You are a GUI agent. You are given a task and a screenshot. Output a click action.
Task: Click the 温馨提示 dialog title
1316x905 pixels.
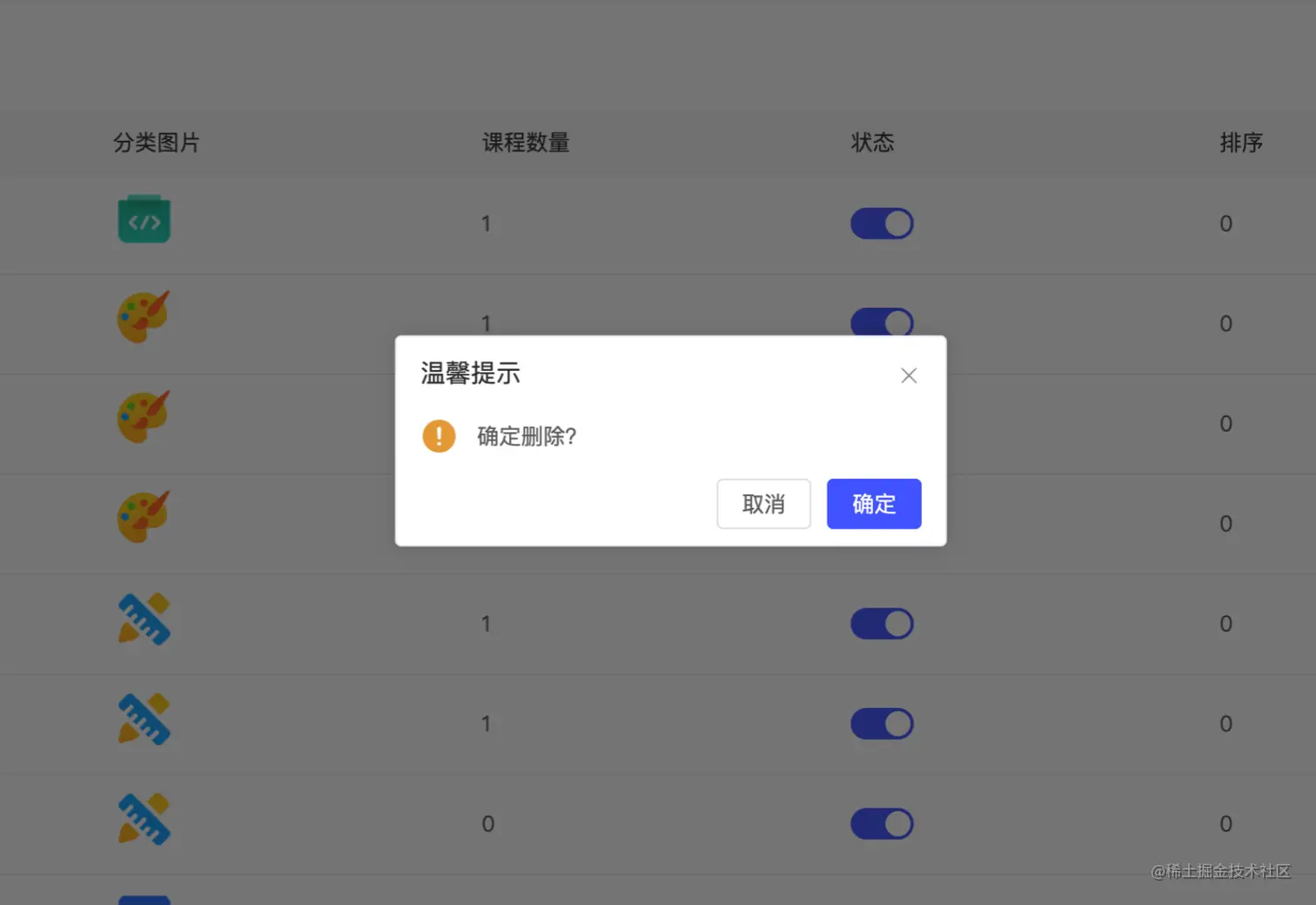(471, 373)
